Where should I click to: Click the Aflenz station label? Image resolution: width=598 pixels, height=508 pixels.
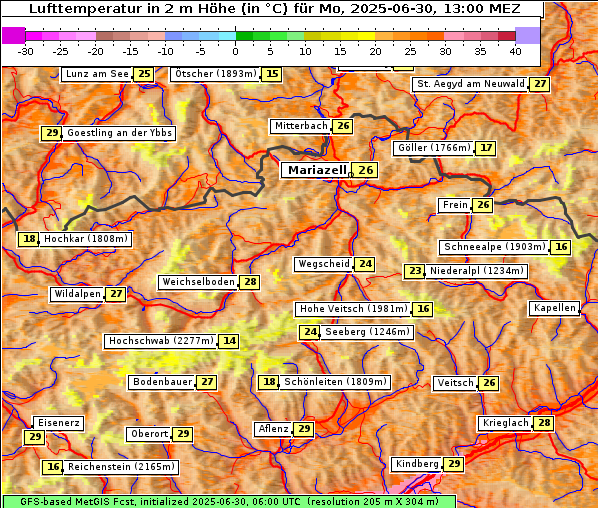point(273,429)
